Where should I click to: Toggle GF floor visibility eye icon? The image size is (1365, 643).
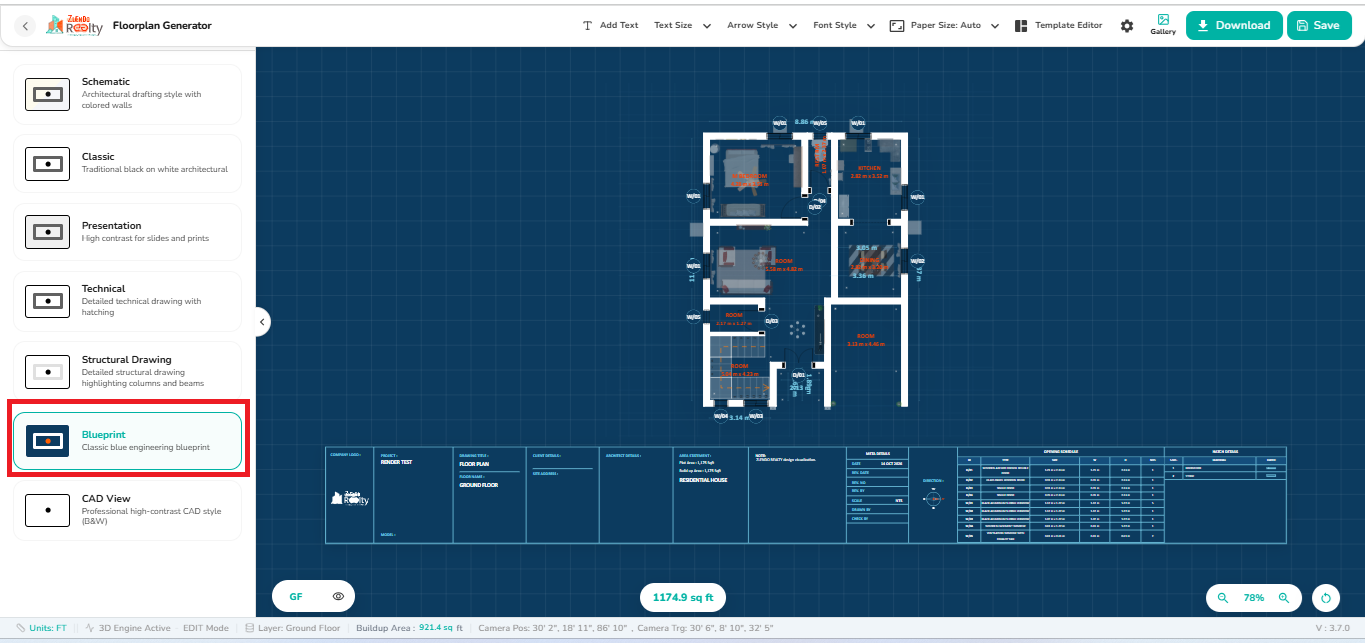338,597
